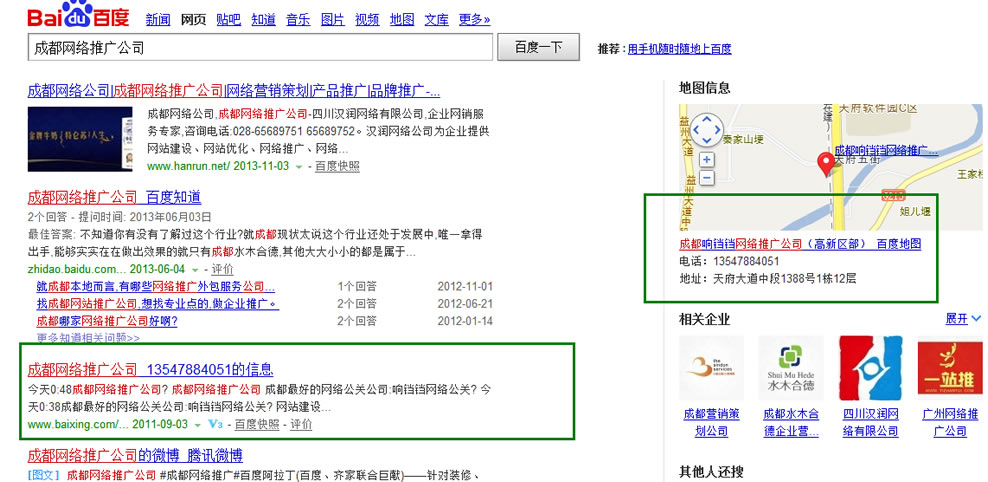Open the 更多 navigation menu
This screenshot has height=482, width=988.
[474, 20]
